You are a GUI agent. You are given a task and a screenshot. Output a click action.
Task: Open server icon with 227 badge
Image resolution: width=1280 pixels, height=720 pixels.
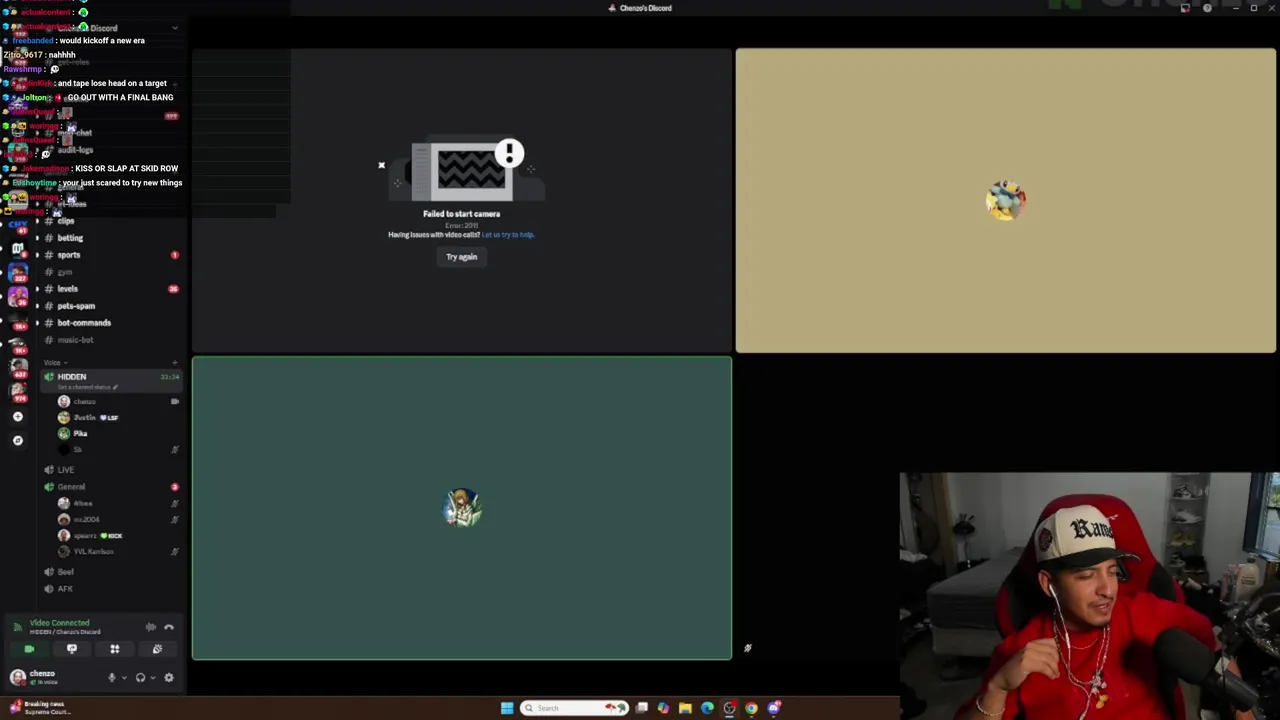[x=17, y=273]
